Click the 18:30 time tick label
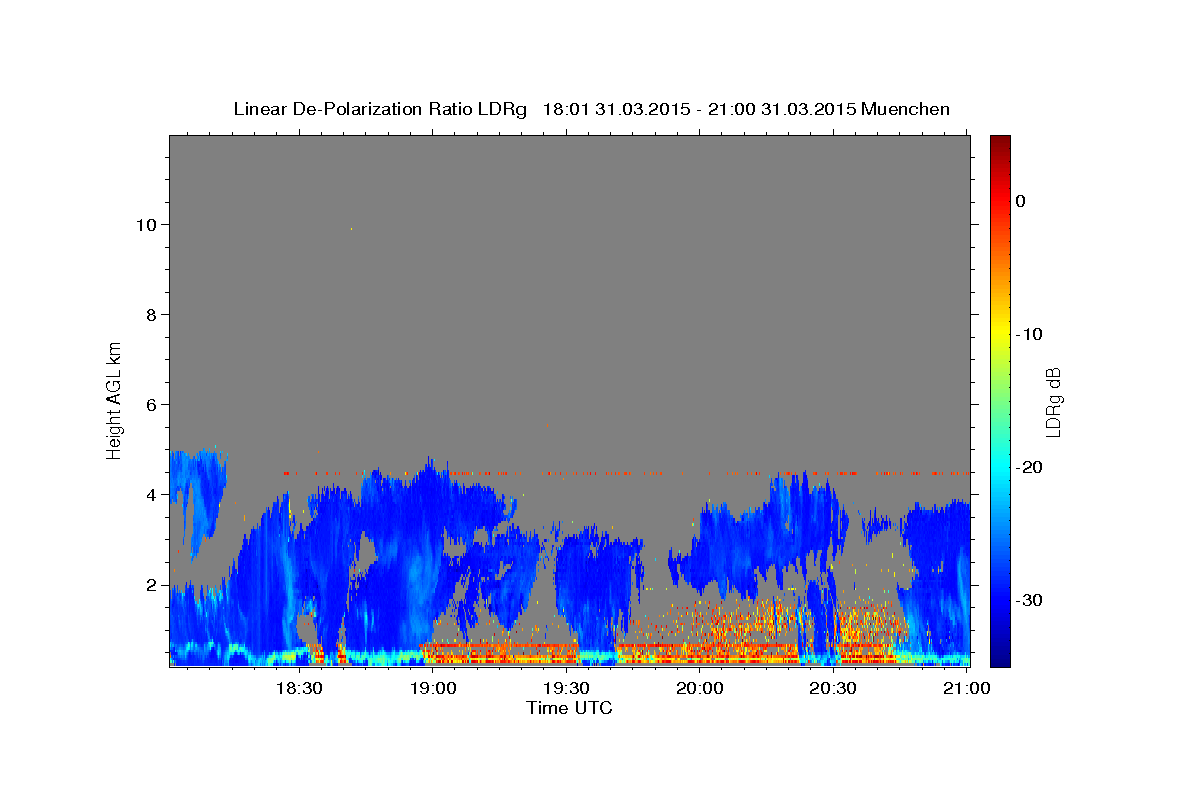Viewport: 1200px width, 800px height. pyautogui.click(x=298, y=688)
